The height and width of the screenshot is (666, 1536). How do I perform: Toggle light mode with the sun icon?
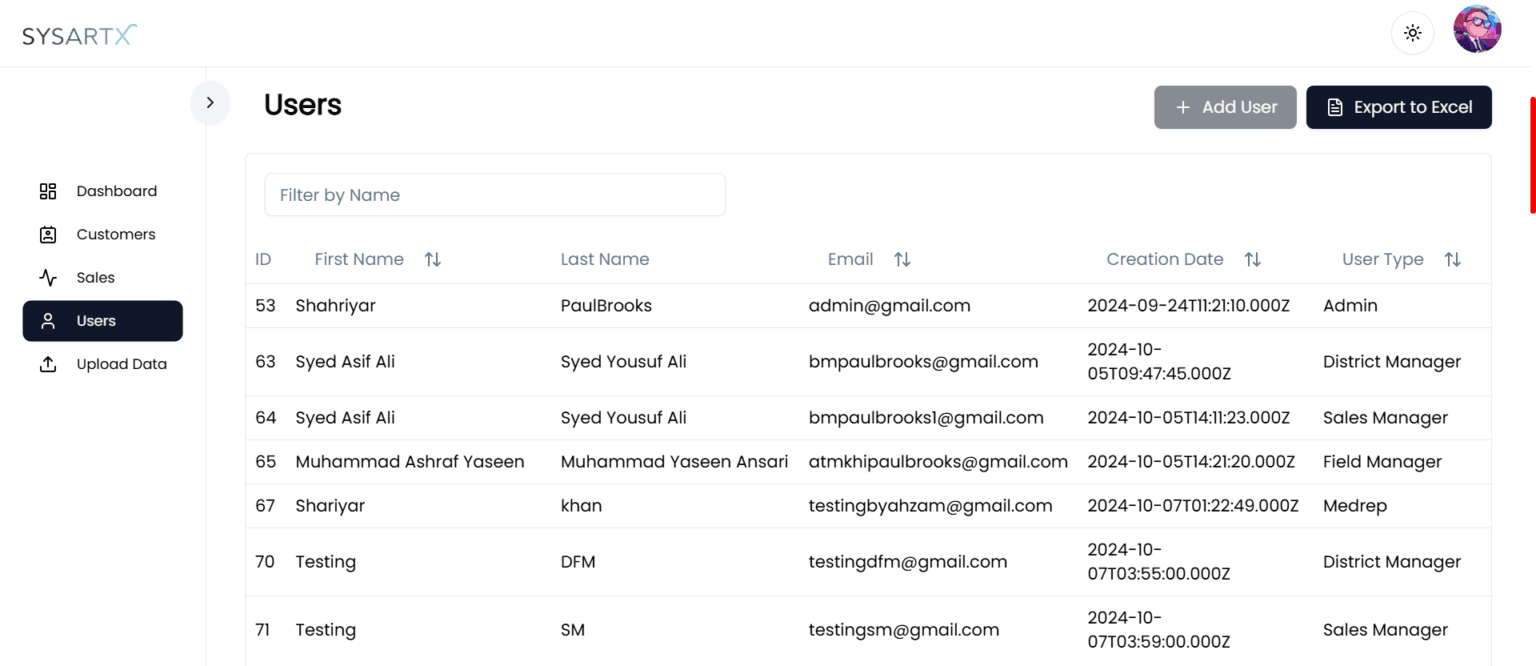coord(1412,32)
